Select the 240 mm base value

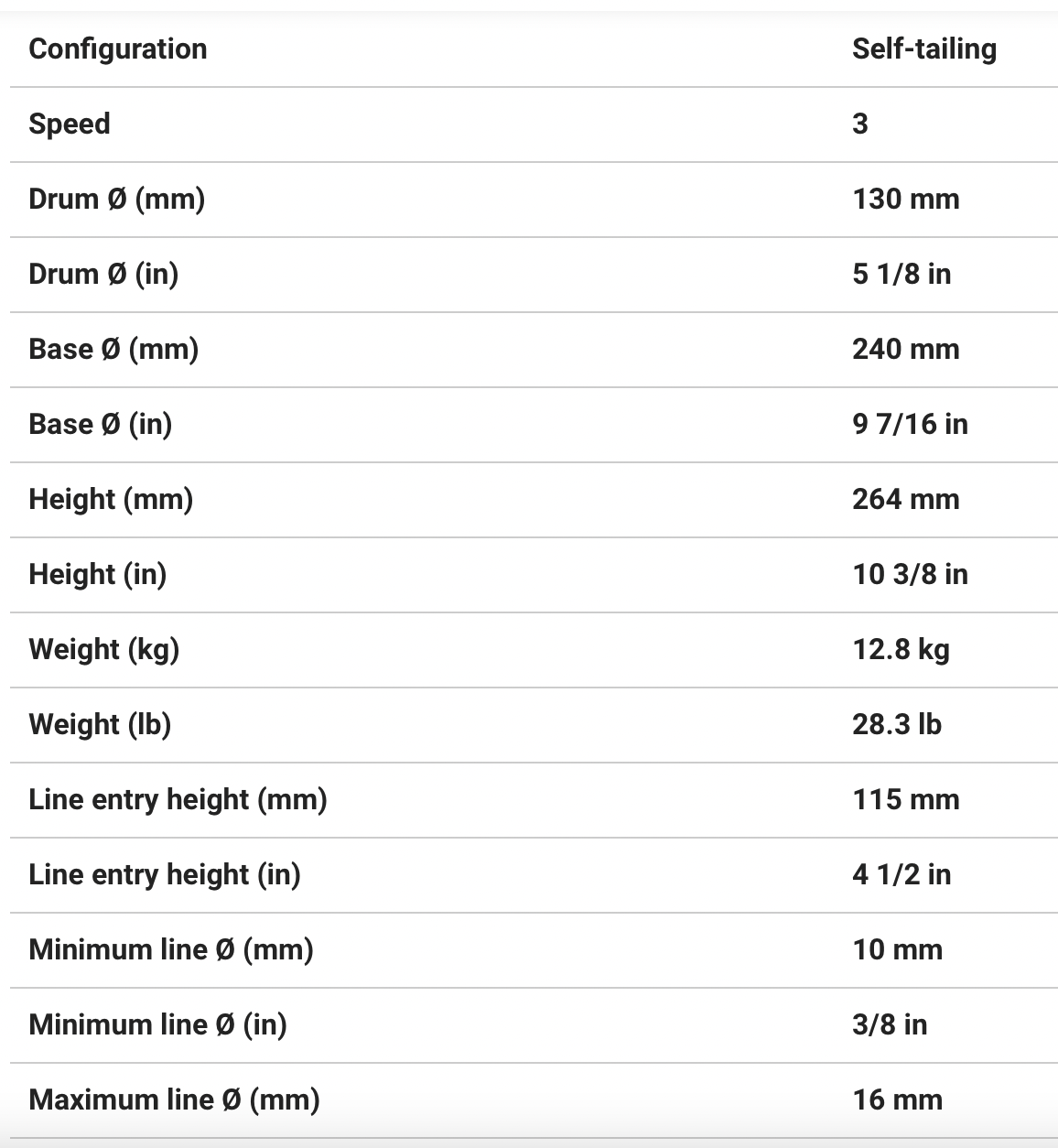[x=905, y=349]
